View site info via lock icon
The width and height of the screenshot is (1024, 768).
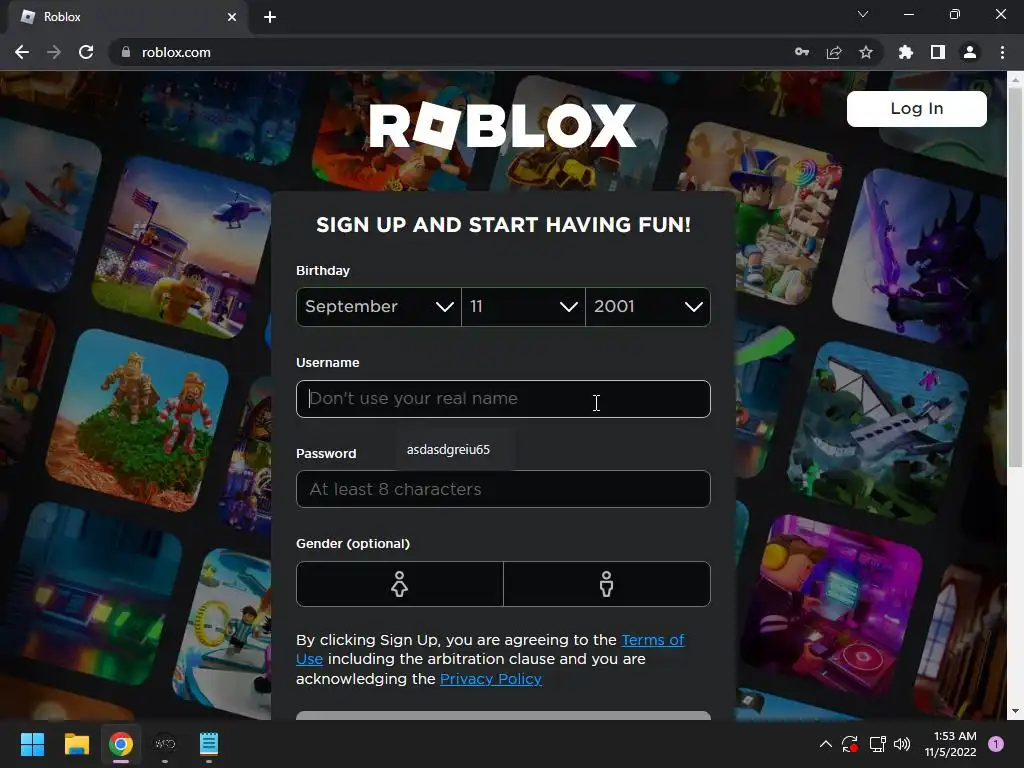coord(126,52)
